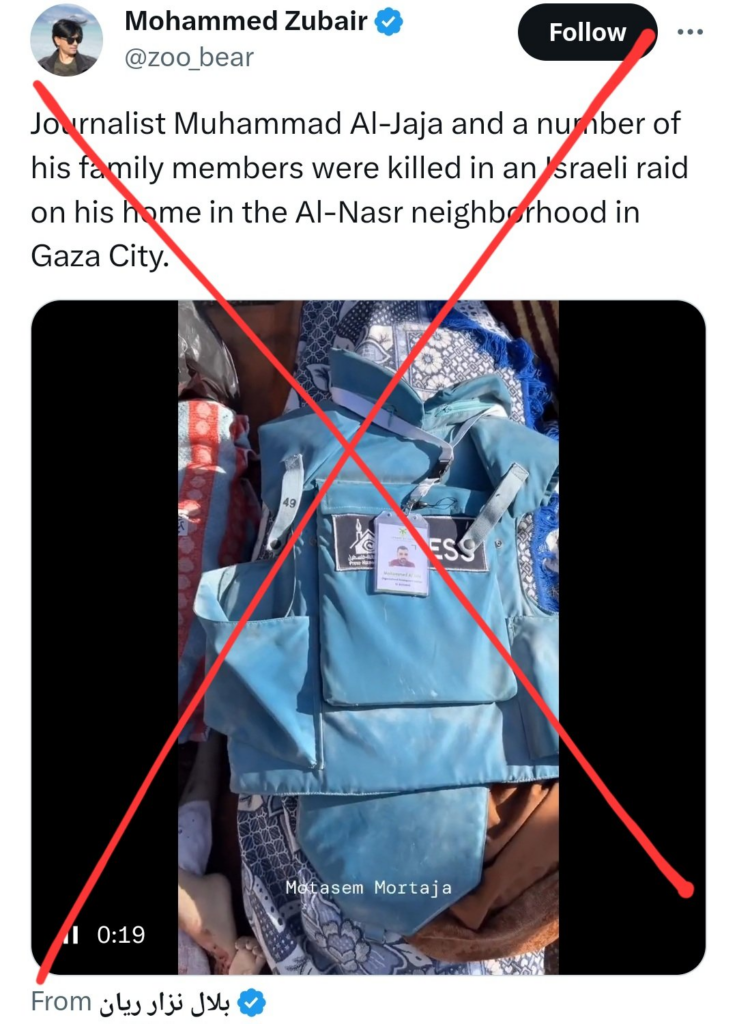Viewport: 737px width, 1024px height.
Task: Click "Gaza City." in the tweet text
Action: 100,256
